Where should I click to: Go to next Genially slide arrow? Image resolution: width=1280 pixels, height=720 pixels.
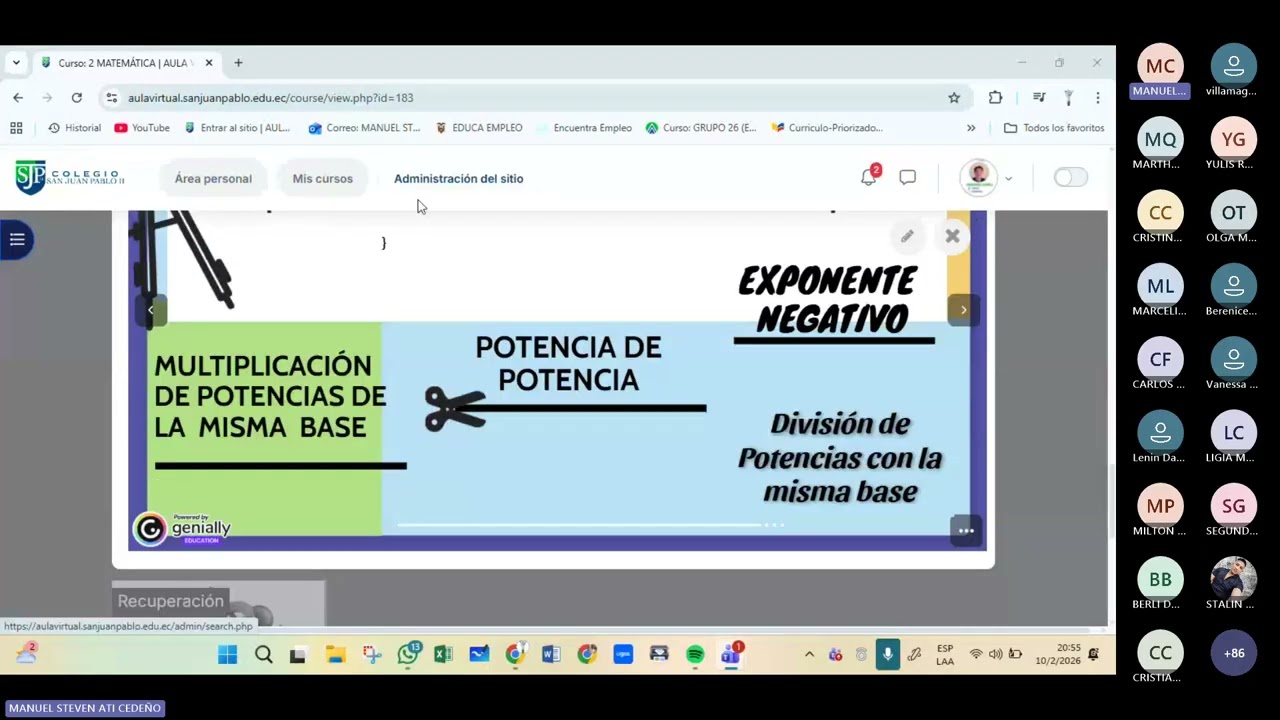[963, 310]
